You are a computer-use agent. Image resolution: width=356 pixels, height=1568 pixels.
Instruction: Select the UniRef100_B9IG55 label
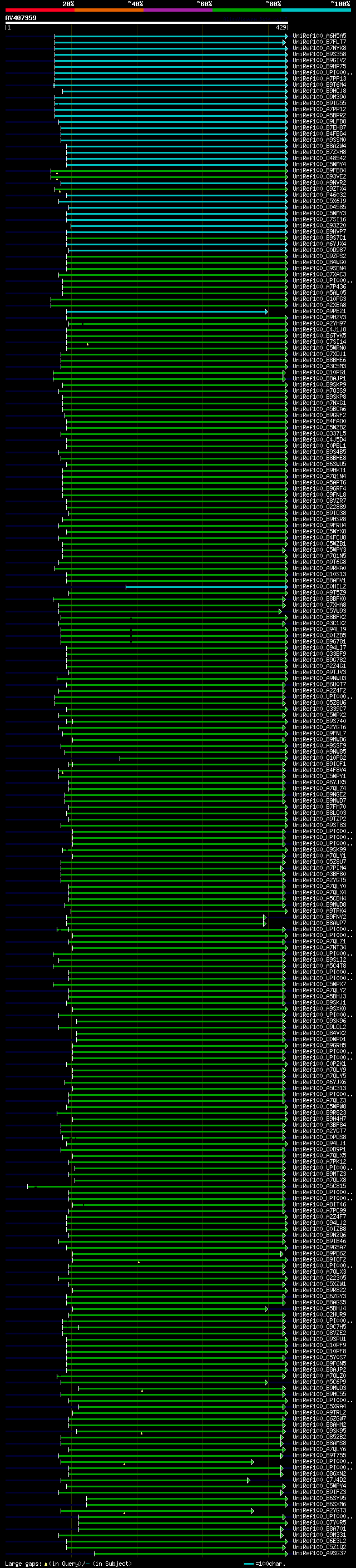coord(319,103)
